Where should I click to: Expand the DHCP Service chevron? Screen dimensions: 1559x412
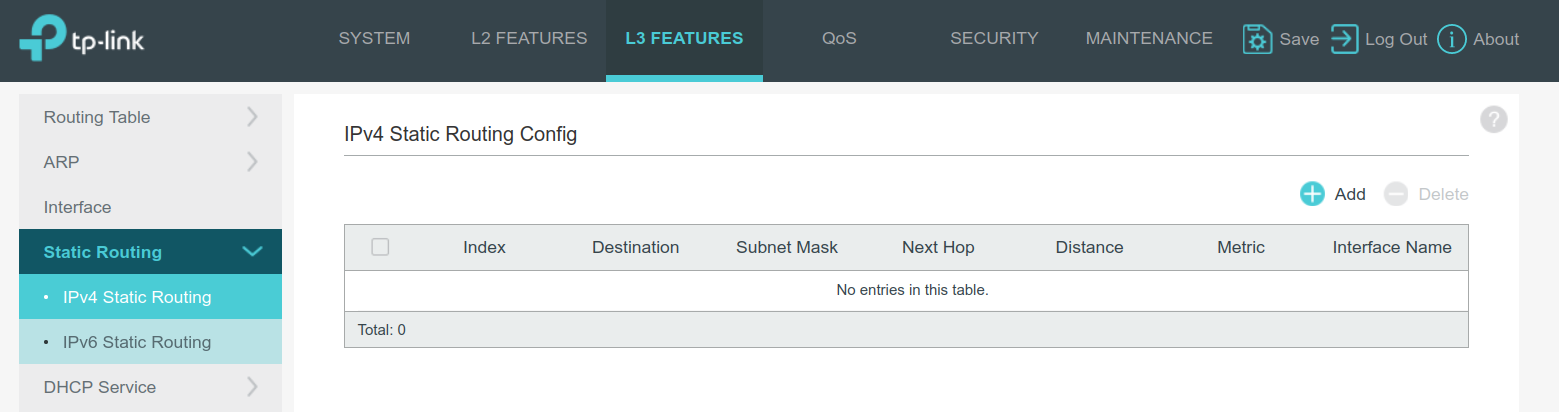click(x=252, y=387)
